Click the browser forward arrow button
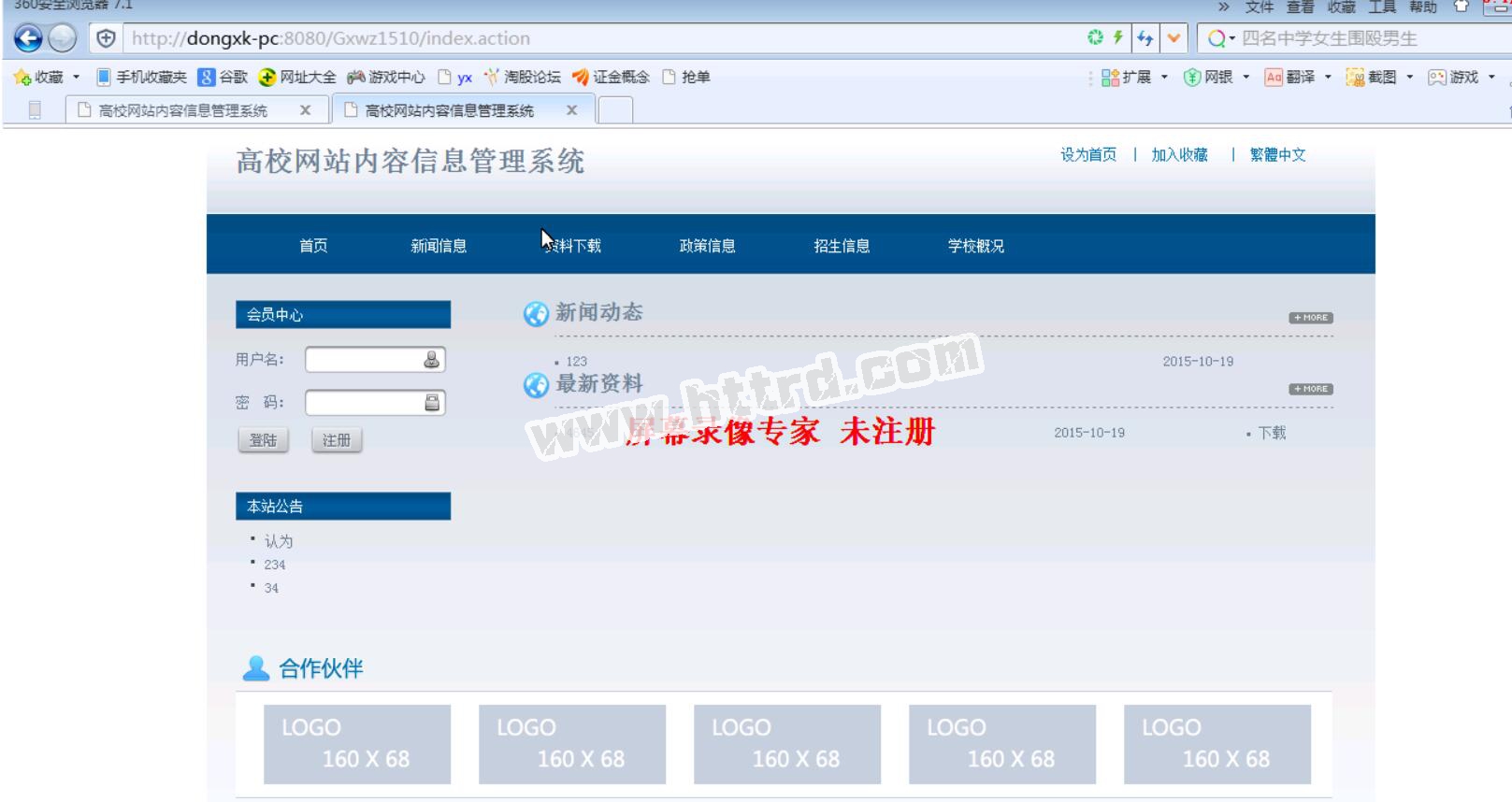The height and width of the screenshot is (802, 1512). tap(62, 38)
